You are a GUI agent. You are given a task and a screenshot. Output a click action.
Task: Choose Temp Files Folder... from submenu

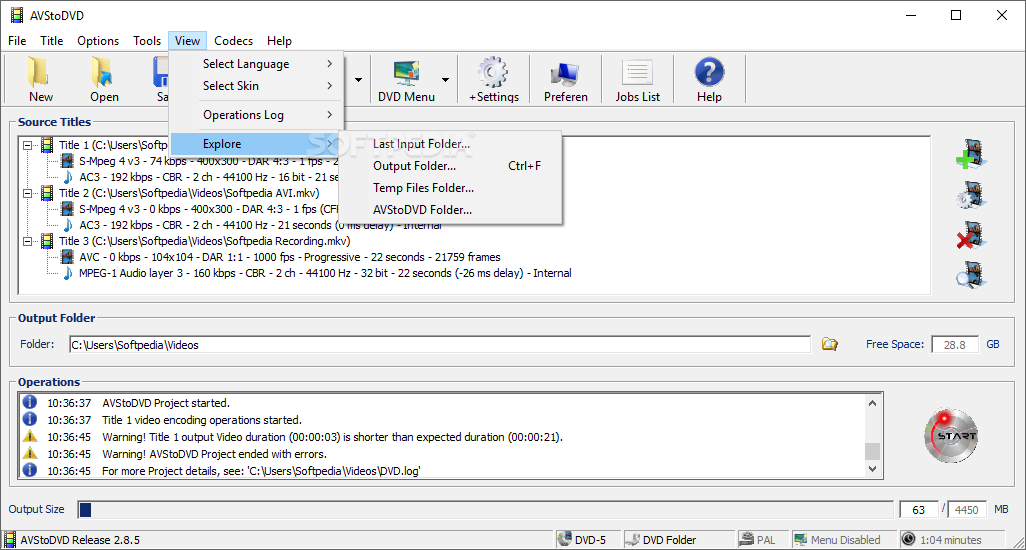tap(450, 188)
